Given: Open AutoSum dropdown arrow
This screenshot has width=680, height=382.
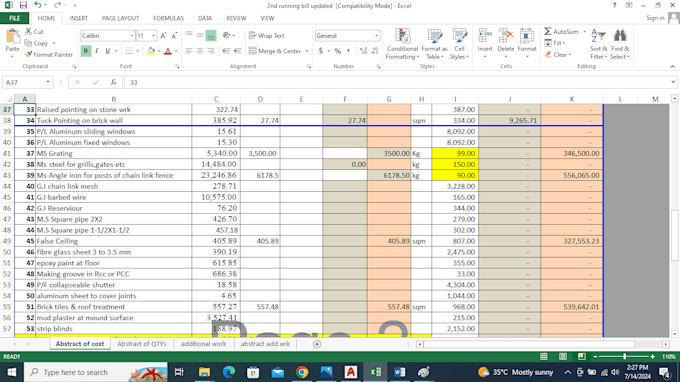Looking at the screenshot, I should [x=584, y=32].
